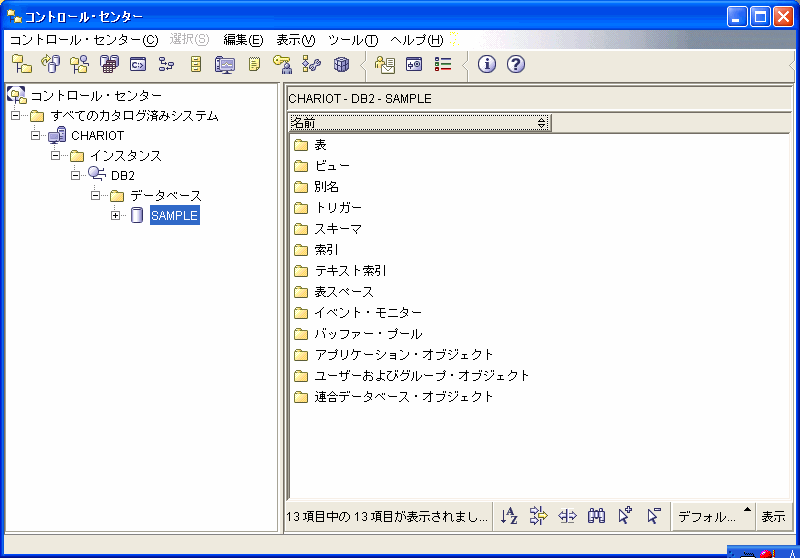Click the CHARIOT - DB2 - SAMPLE header
This screenshot has height=558, width=800.
pos(360,98)
